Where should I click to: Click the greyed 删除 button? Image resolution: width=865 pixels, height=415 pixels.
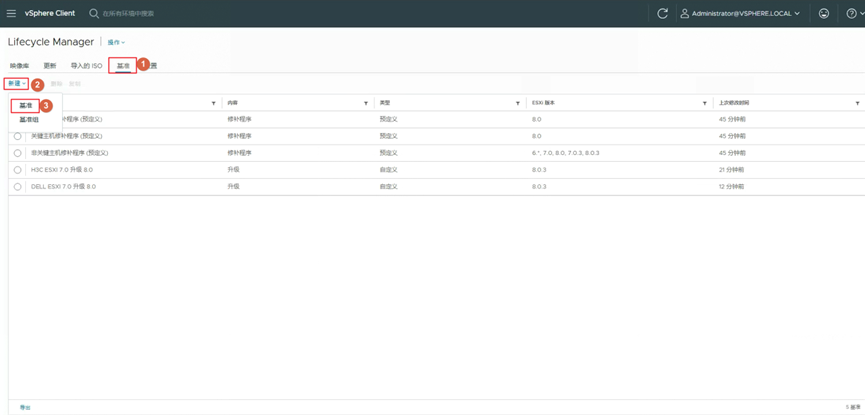point(56,84)
